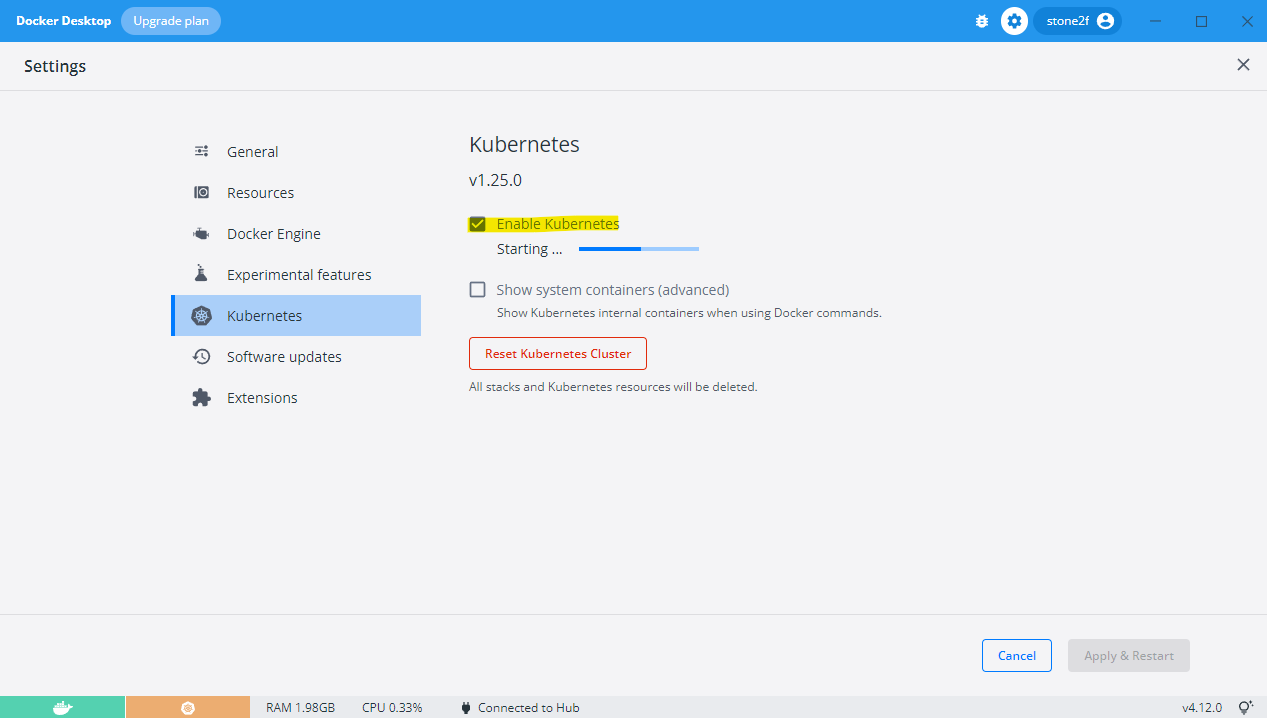Open the Software updates section
This screenshot has height=718, width=1267.
tap(296, 357)
